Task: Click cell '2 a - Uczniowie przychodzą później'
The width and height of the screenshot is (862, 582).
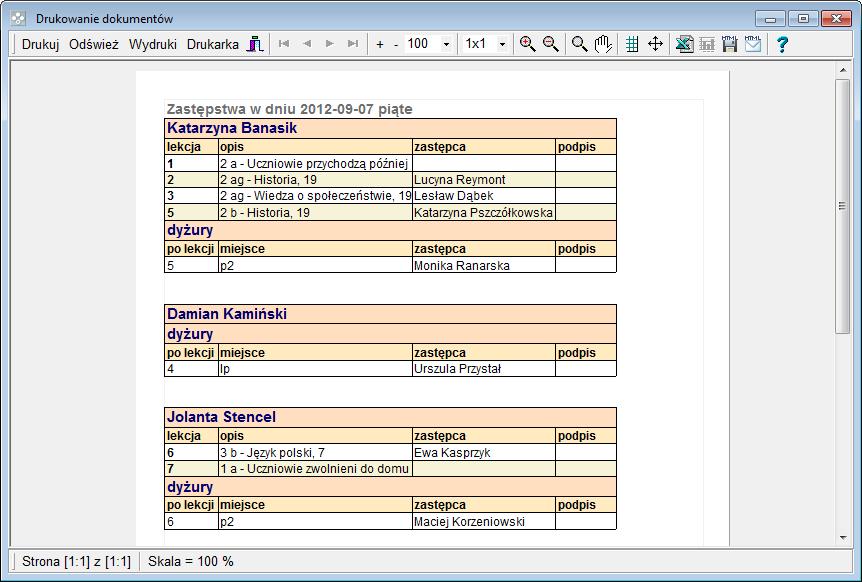Action: click(315, 163)
